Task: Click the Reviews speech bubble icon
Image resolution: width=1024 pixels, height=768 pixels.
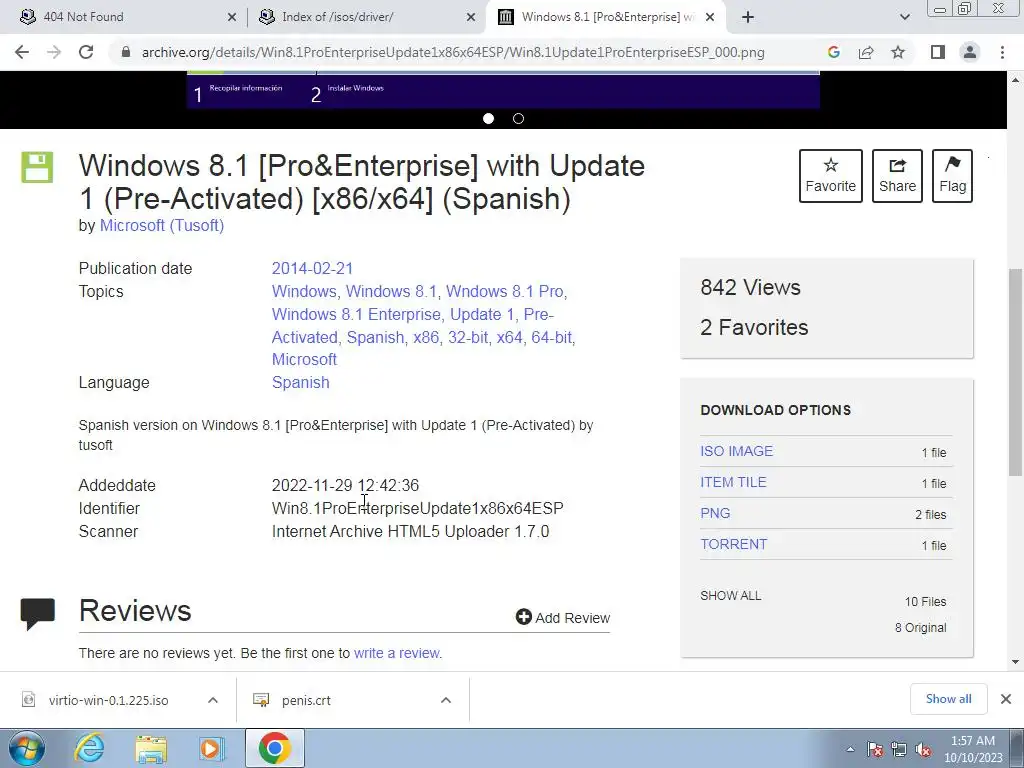Action: point(38,614)
